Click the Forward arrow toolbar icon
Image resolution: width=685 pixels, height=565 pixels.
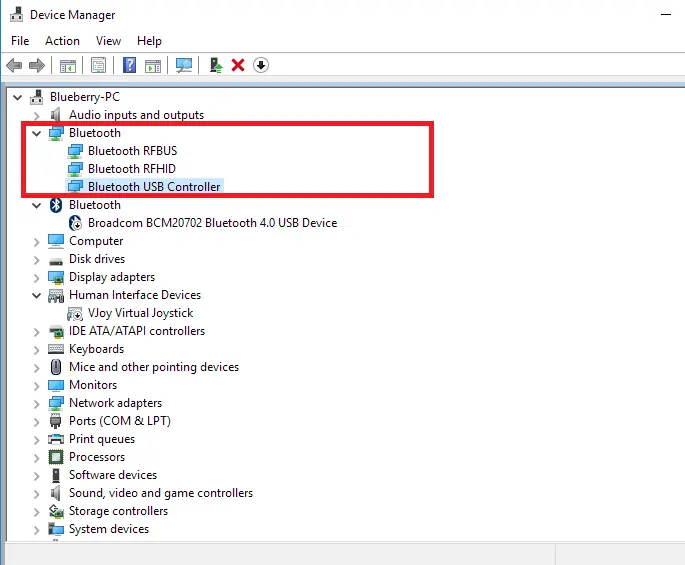pyautogui.click(x=37, y=66)
